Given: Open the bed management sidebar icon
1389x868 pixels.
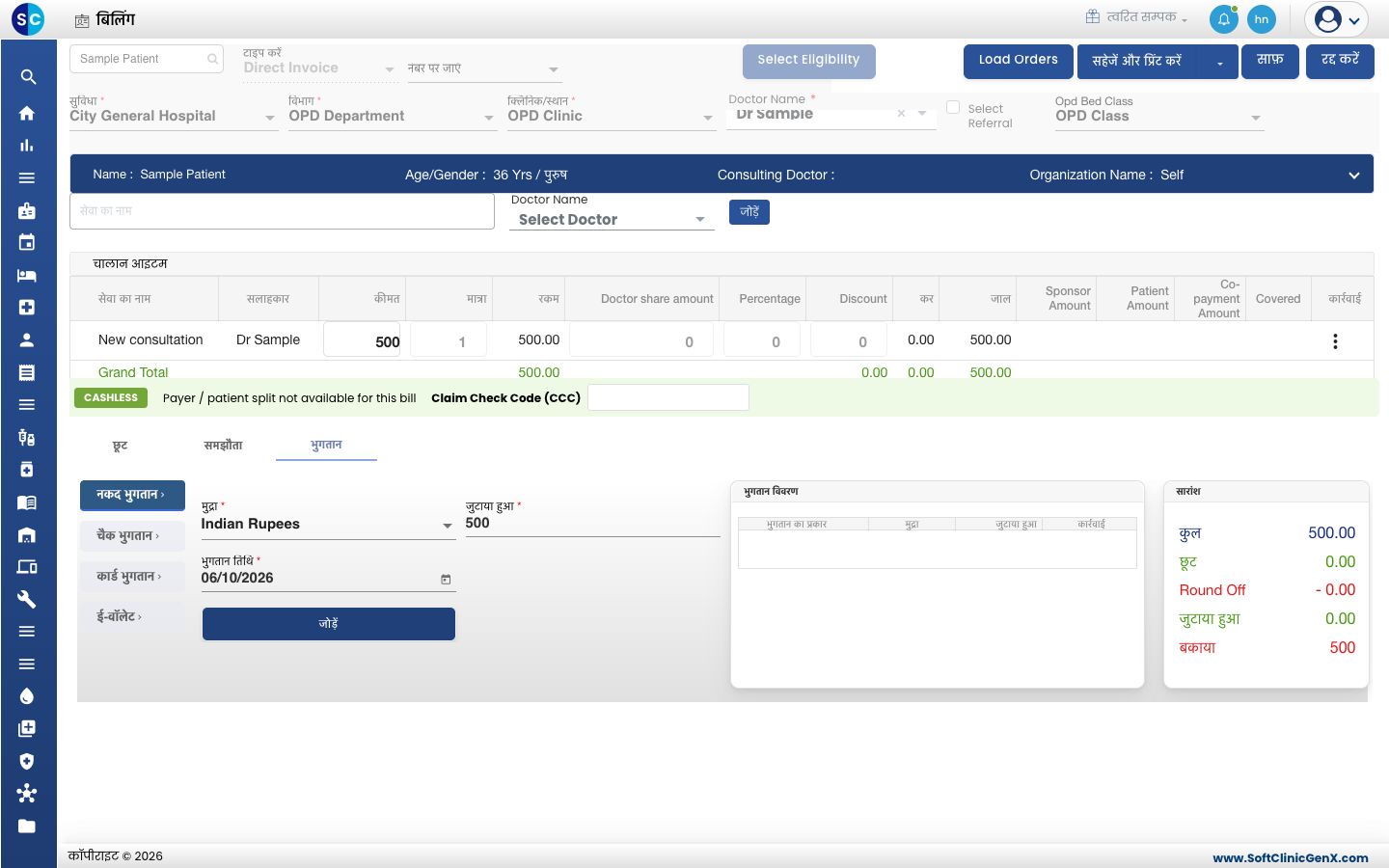Looking at the screenshot, I should [x=27, y=275].
